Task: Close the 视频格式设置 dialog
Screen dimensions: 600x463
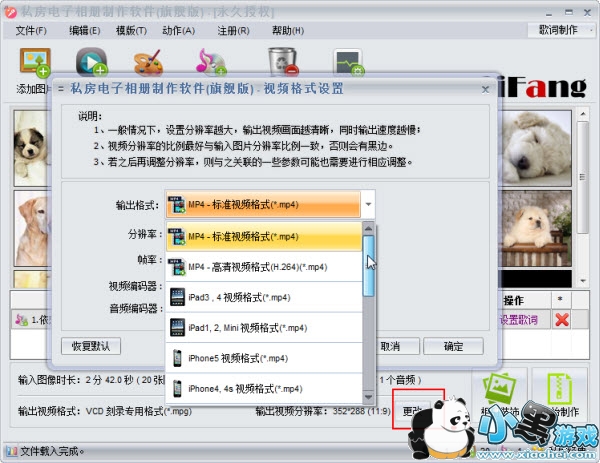Action: (485, 90)
